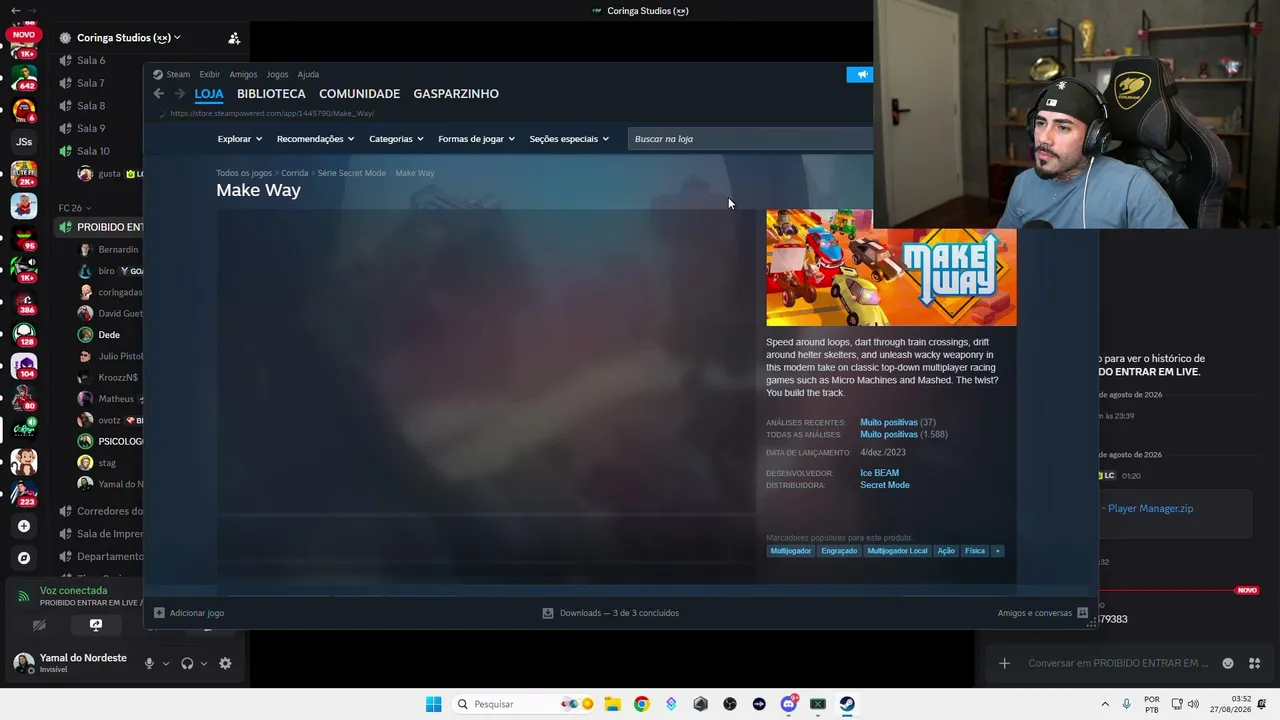This screenshot has height=720, width=1280.
Task: Open the Discord server with the 642 badge
Action: [24, 76]
